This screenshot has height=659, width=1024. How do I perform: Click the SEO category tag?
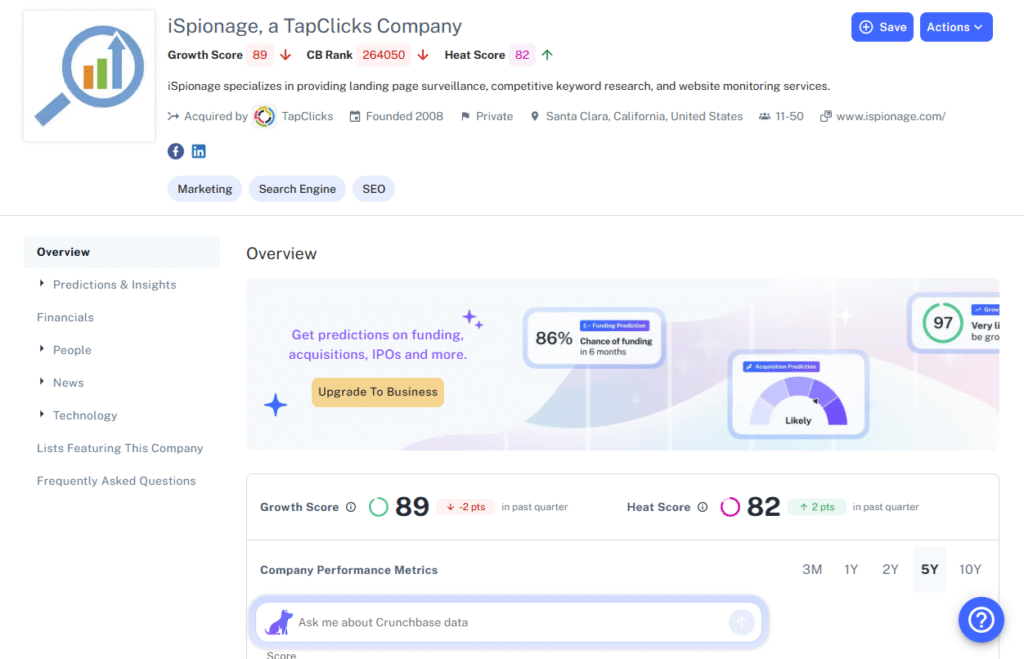tap(374, 189)
